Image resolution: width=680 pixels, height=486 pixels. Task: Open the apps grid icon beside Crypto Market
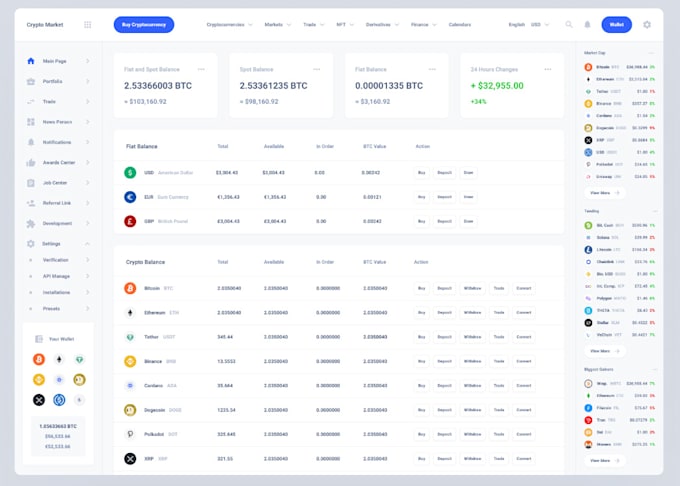[88, 25]
